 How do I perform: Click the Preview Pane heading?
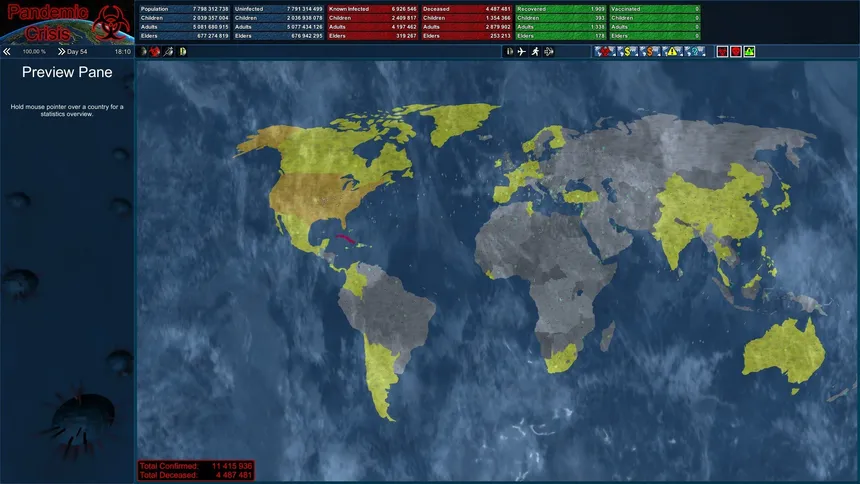(x=67, y=72)
